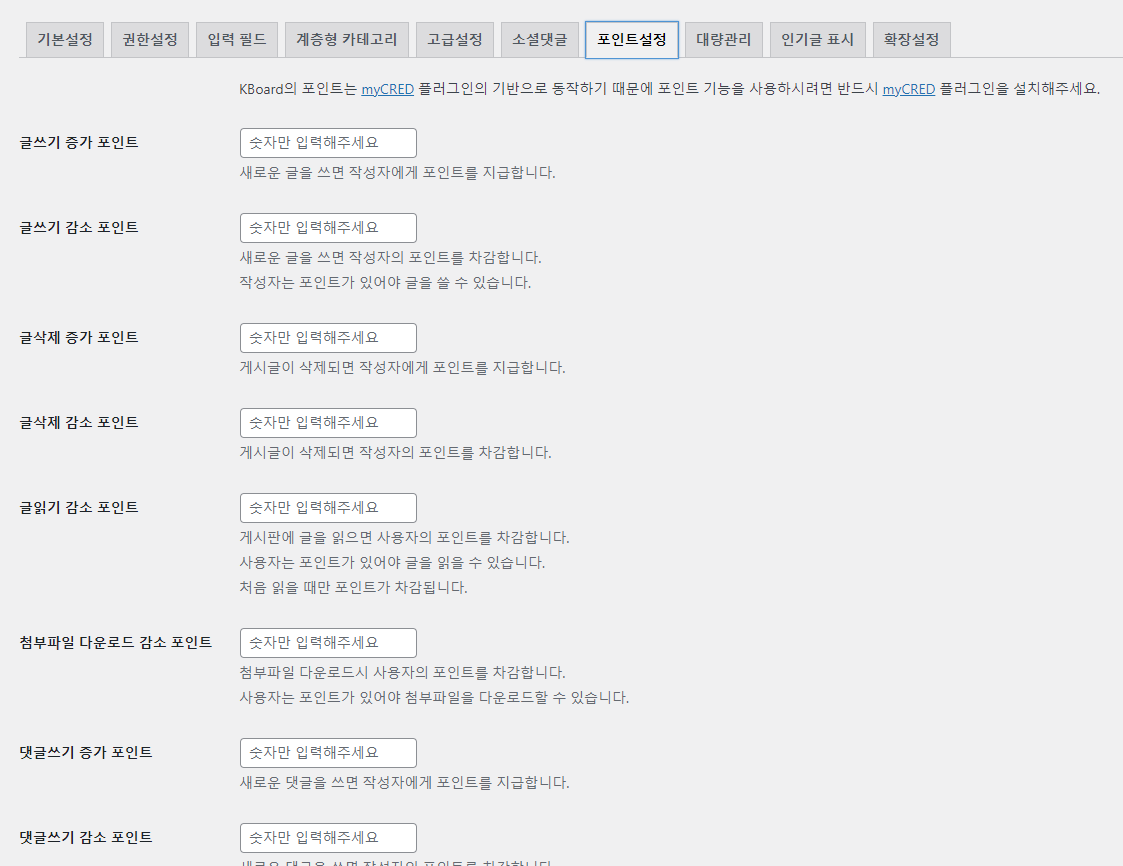This screenshot has width=1123, height=866.
Task: Click the 글쓰기 증가 포인트 label
Action: point(79,143)
